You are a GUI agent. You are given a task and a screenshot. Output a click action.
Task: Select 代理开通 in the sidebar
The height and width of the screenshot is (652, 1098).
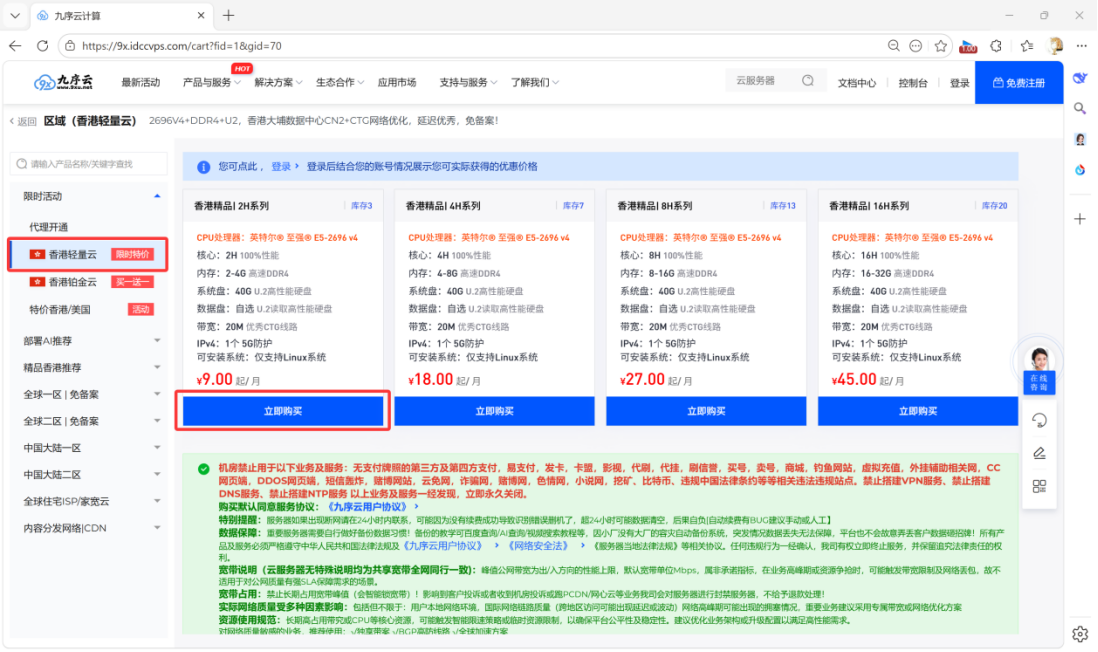pyautogui.click(x=49, y=227)
